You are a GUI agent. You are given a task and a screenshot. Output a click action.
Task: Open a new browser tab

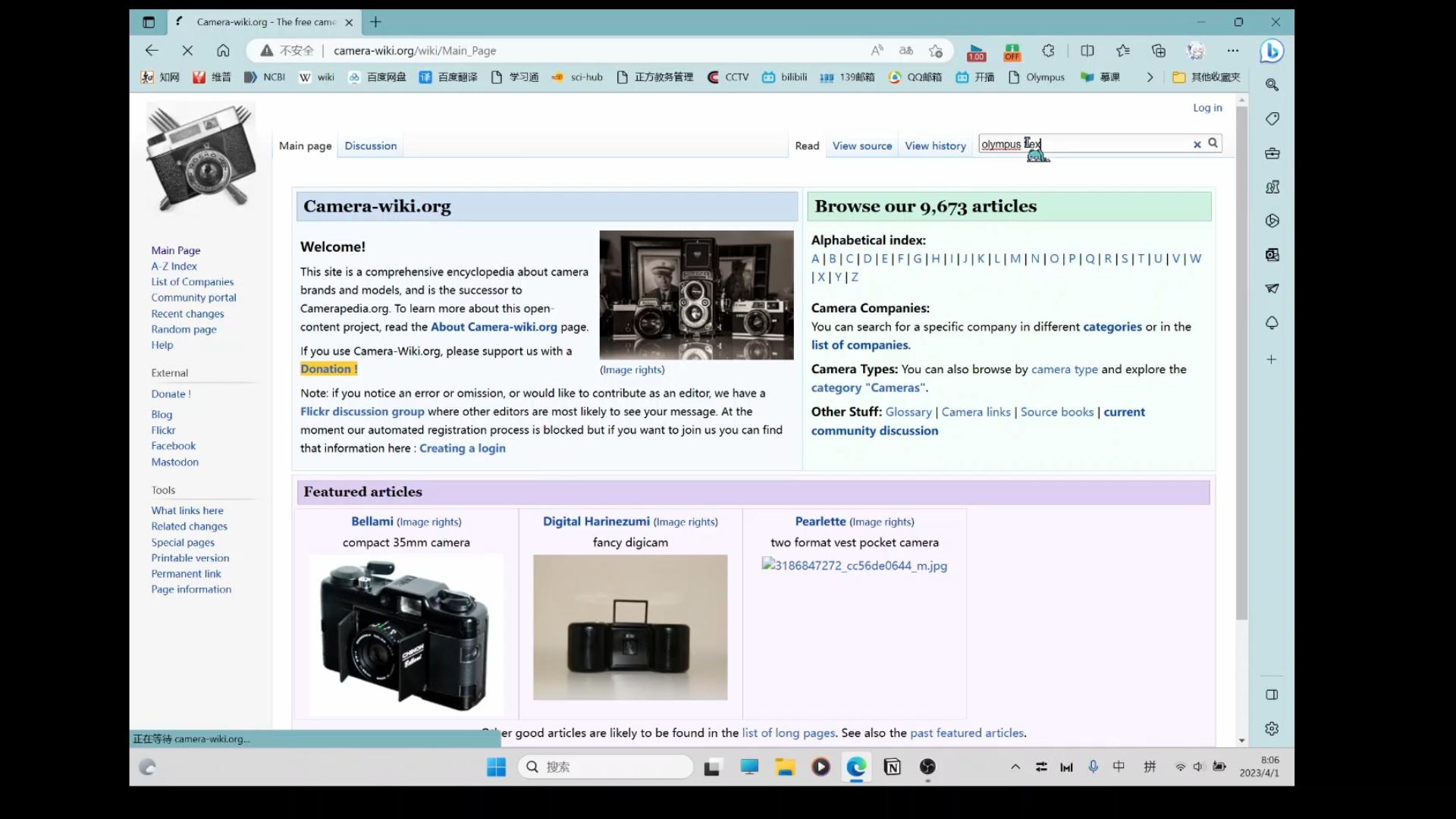[x=376, y=22]
